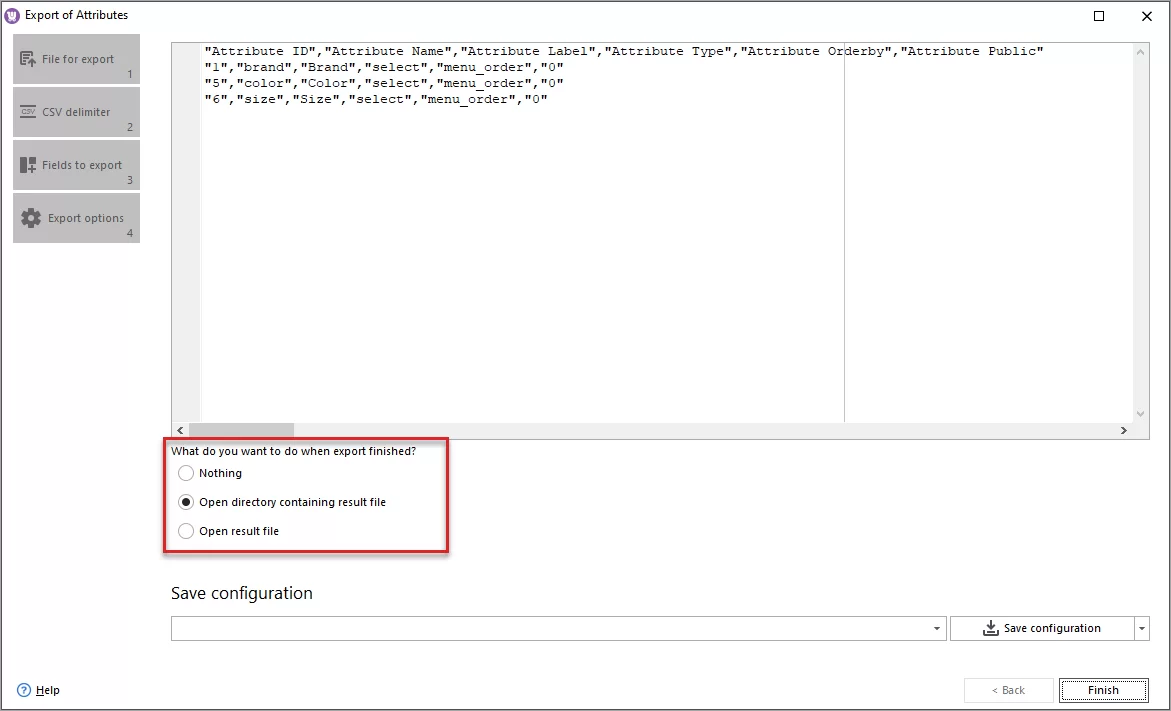The width and height of the screenshot is (1171, 711).
Task: Expand the Save configuration split-button arrow
Action: 1139,628
